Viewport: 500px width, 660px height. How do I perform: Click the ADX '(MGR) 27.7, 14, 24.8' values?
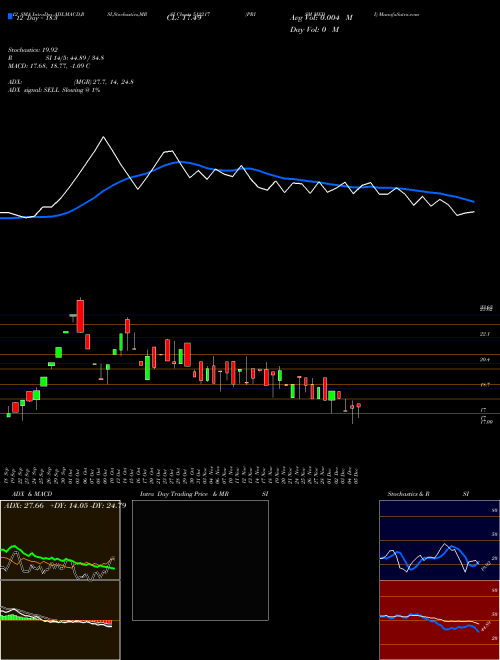104,82
